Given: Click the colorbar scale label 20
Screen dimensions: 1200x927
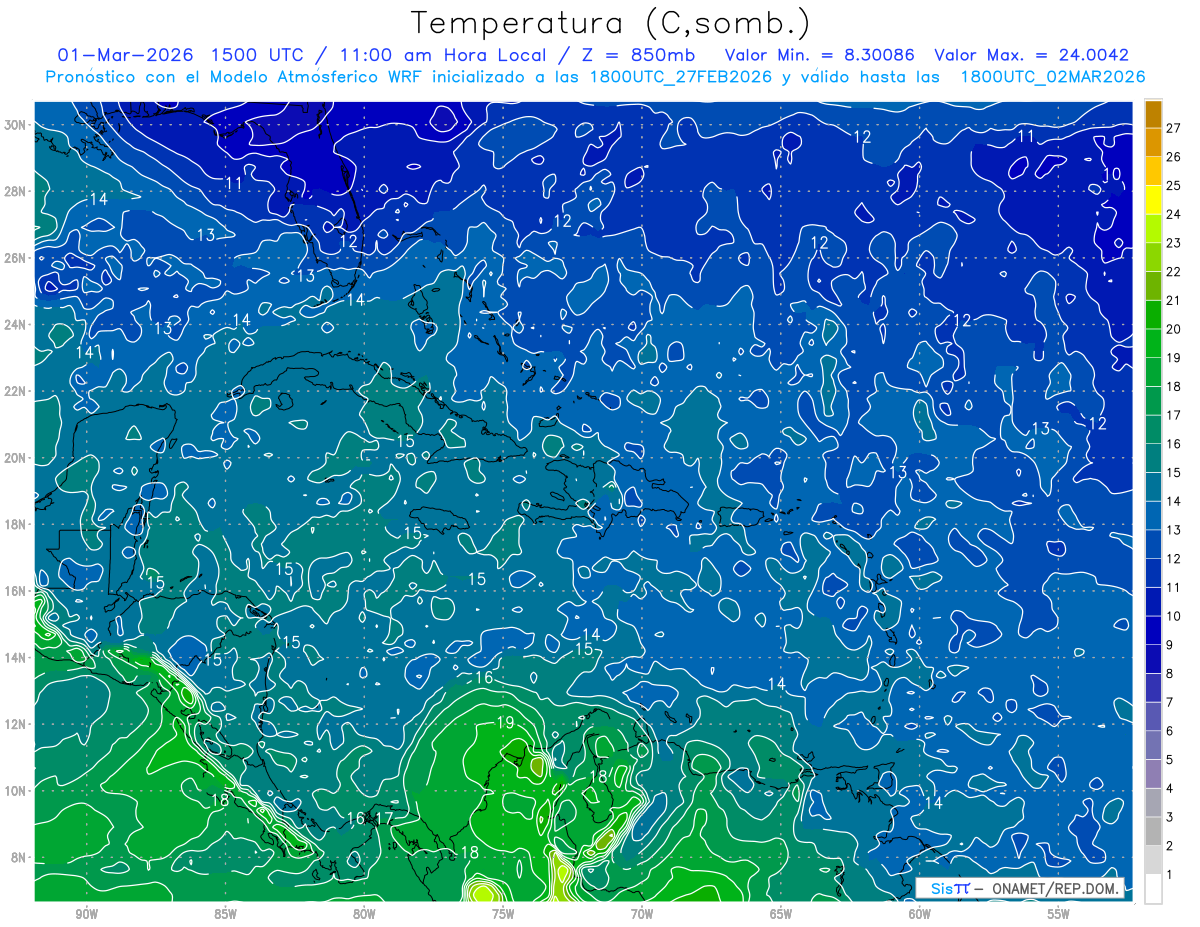Looking at the screenshot, I should (1173, 329).
